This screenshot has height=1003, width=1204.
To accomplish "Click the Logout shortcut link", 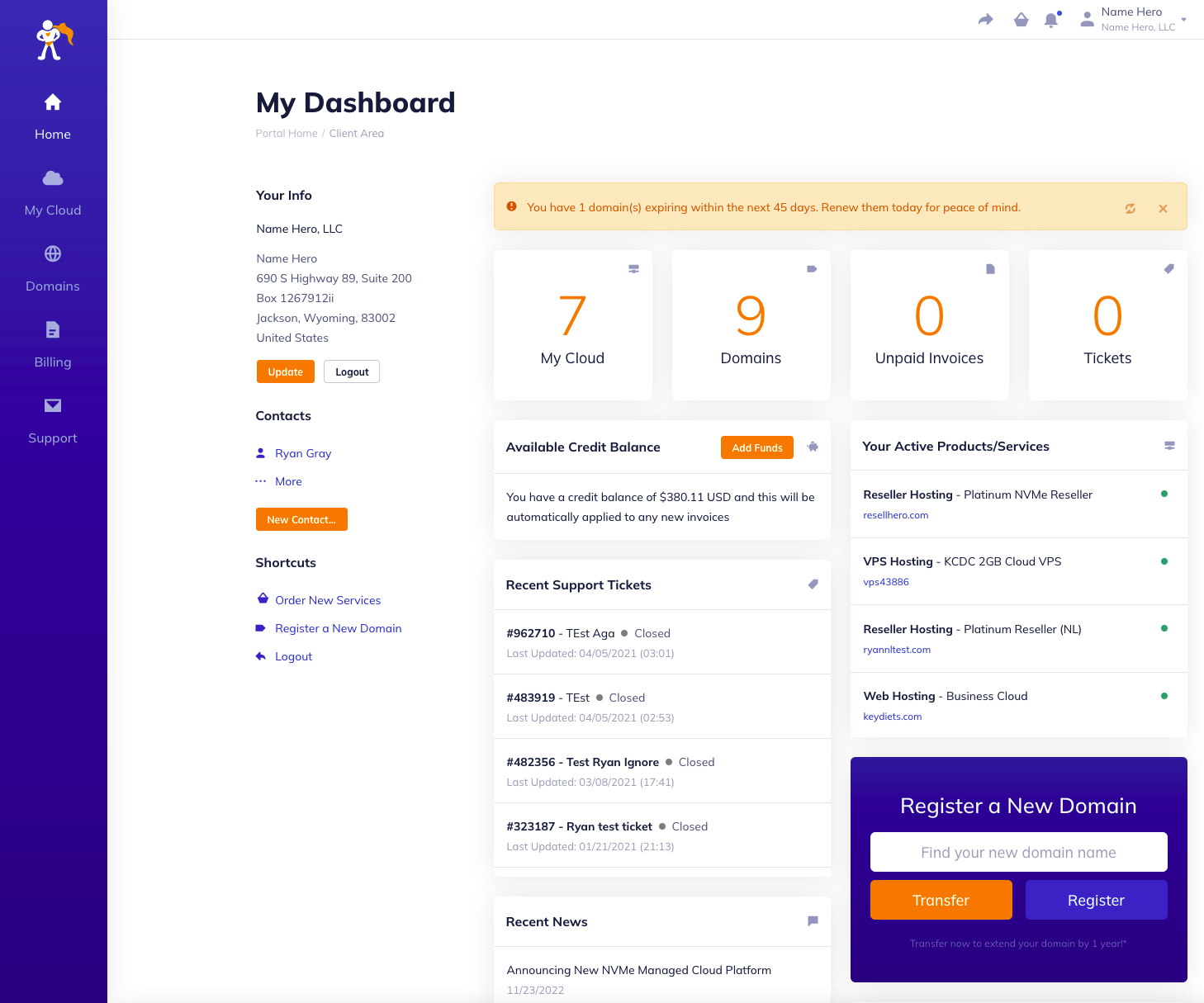I will click(293, 656).
